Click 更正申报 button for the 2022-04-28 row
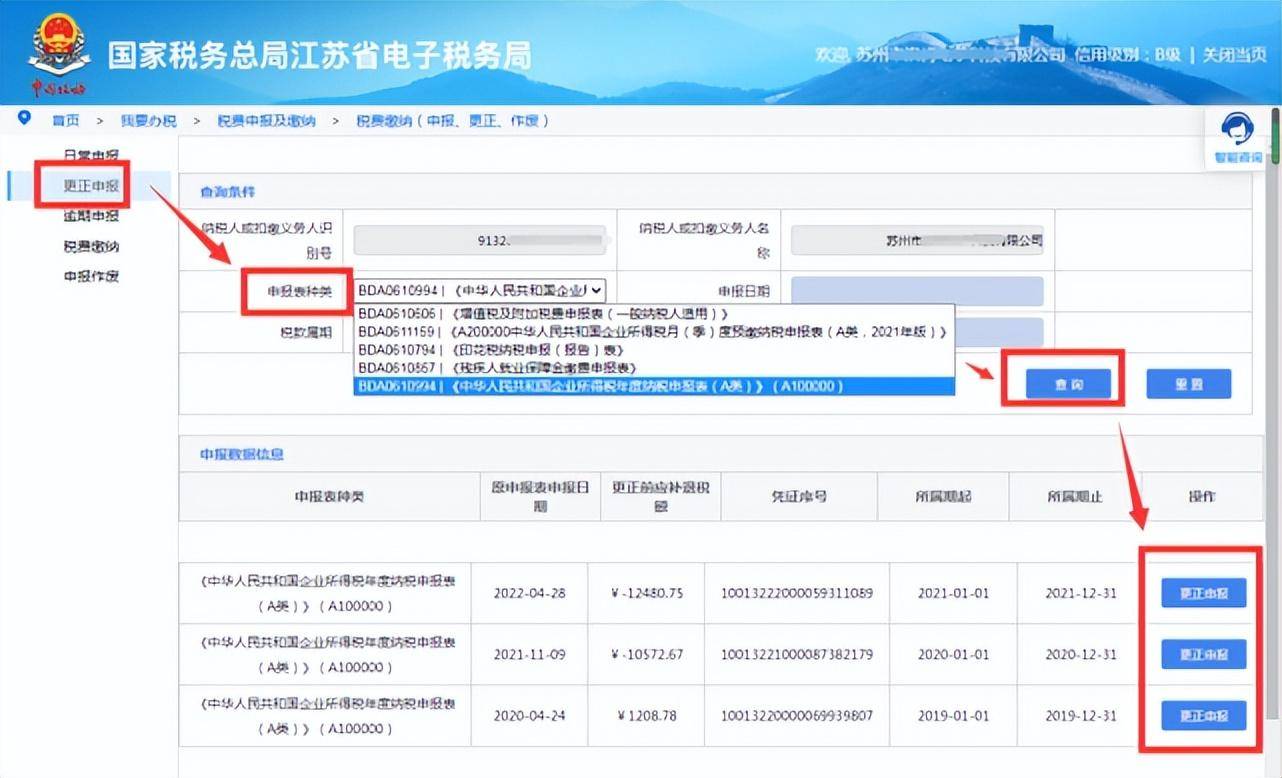The height and width of the screenshot is (778, 1282). click(x=1203, y=593)
